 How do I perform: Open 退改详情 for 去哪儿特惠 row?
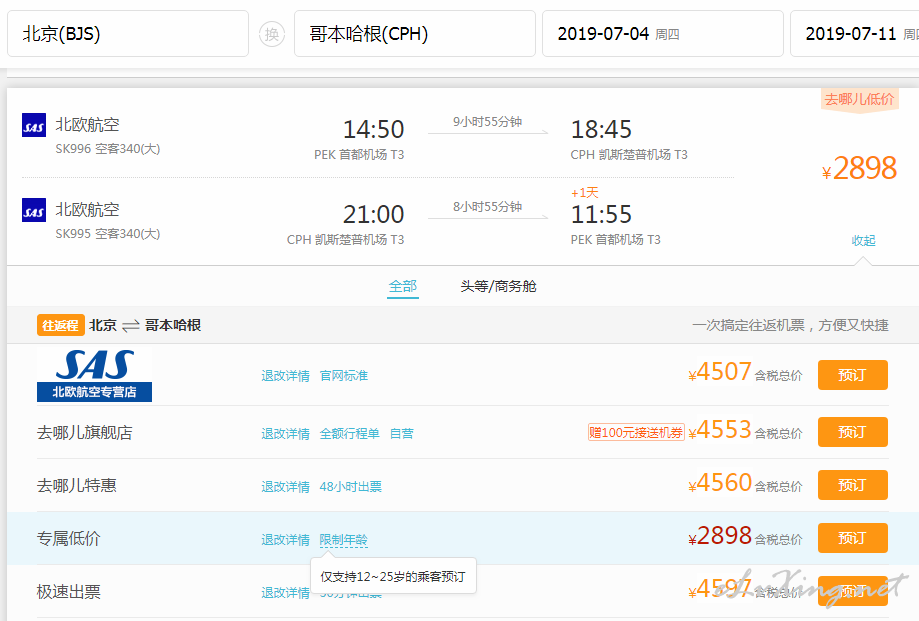tap(285, 486)
